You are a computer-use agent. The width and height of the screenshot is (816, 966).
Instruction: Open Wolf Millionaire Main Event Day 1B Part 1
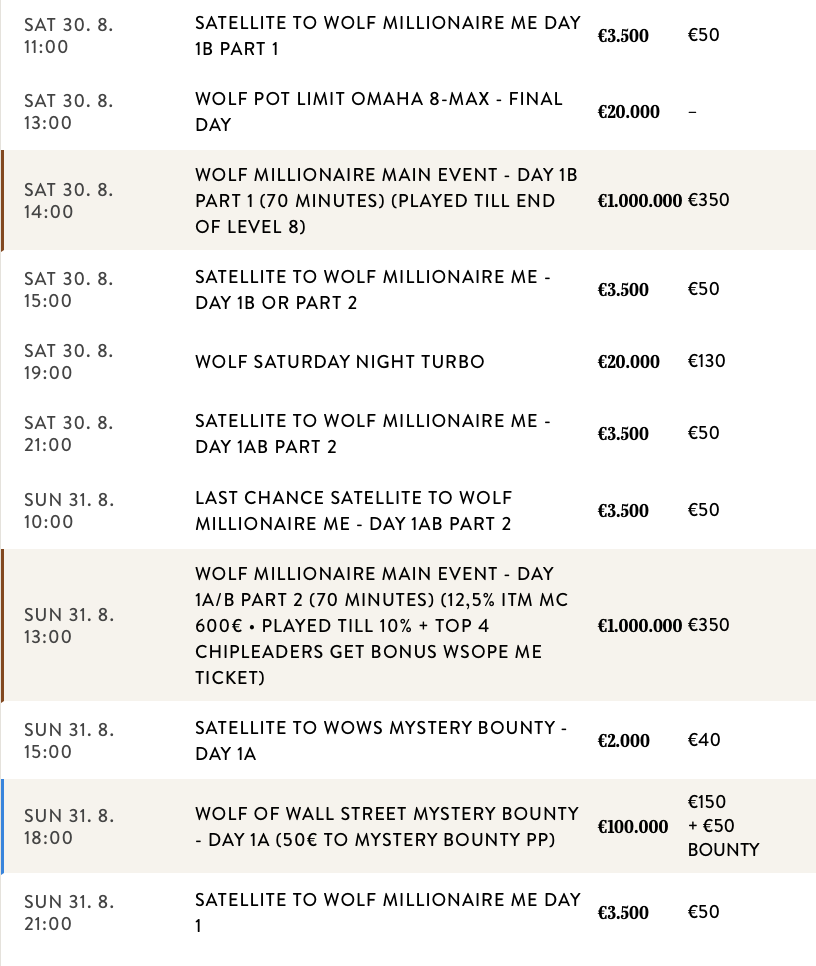point(386,201)
